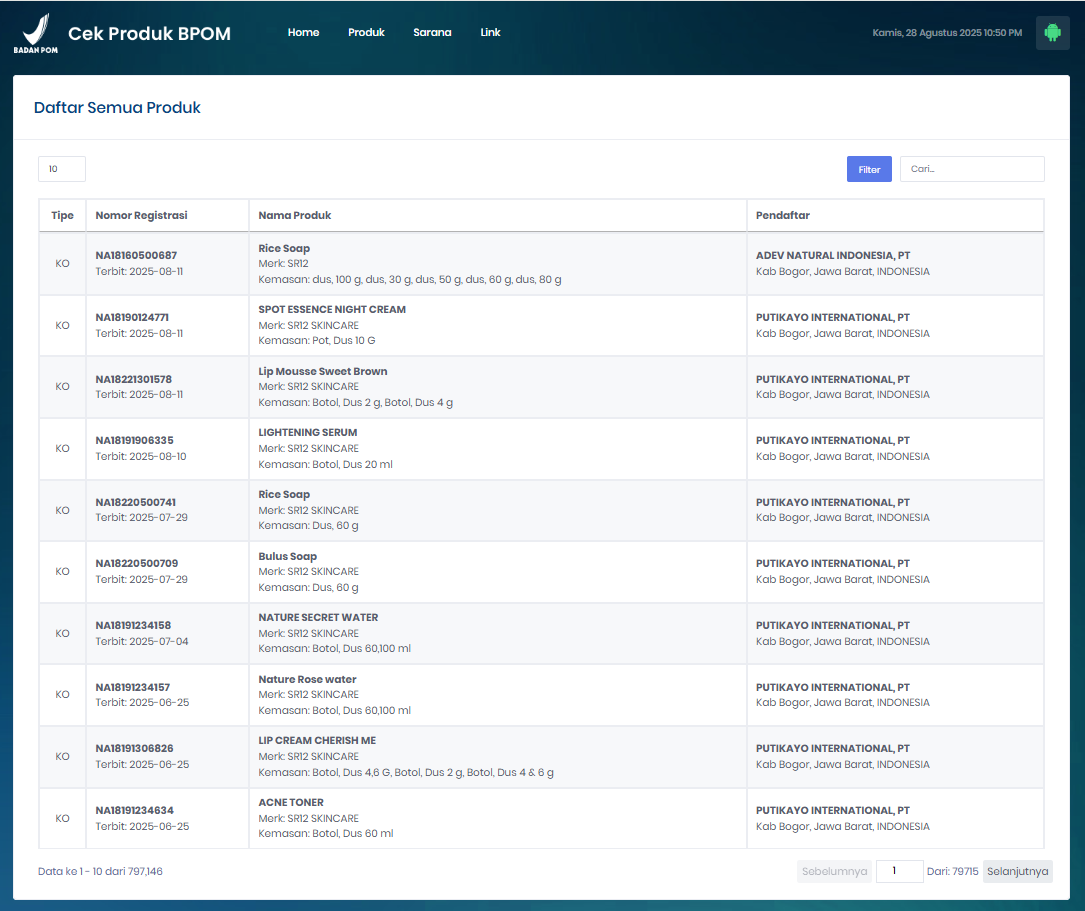The height and width of the screenshot is (911, 1085).
Task: Open the Produk menu
Action: [x=366, y=33]
